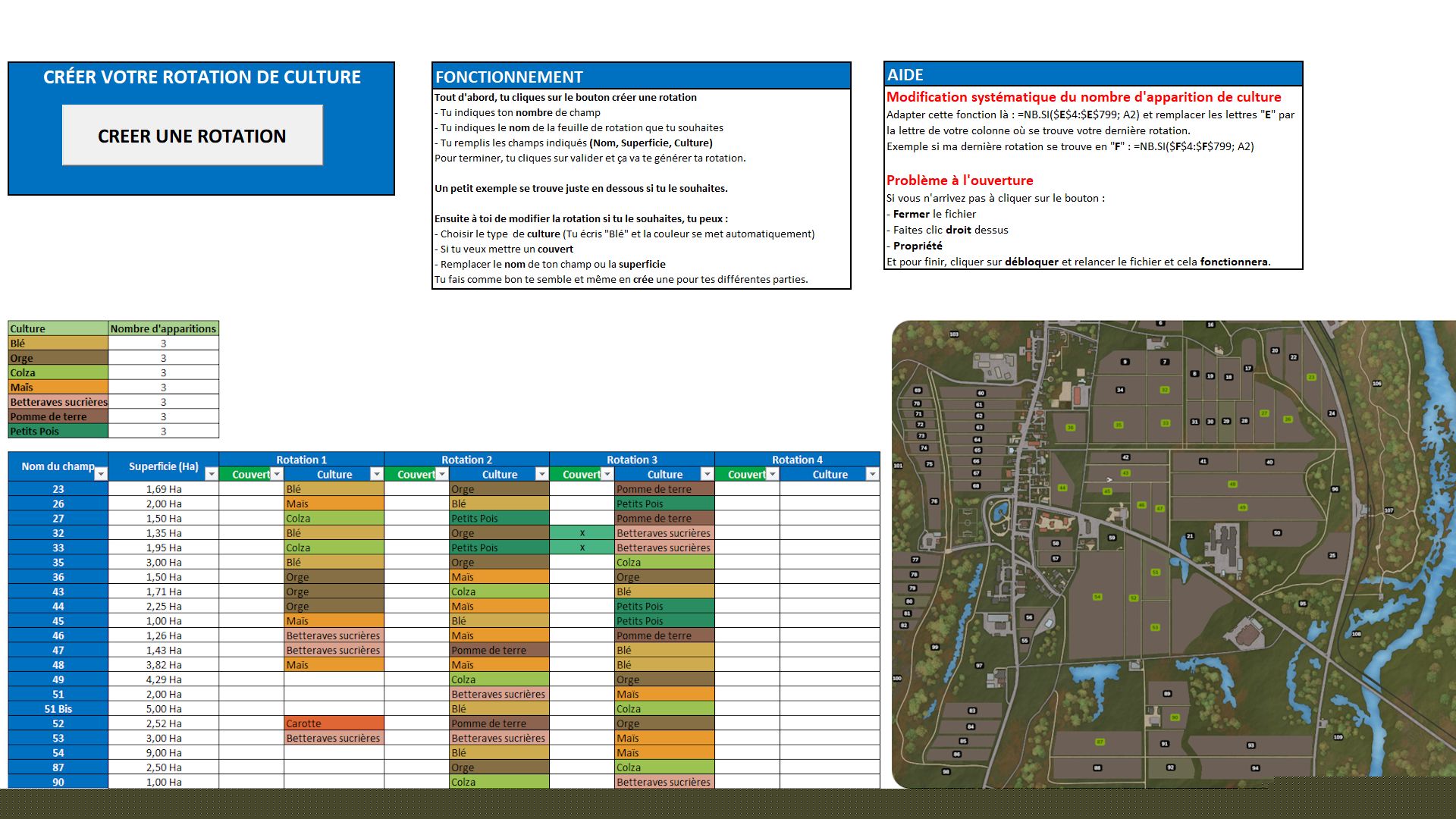
Task: Select the 51 Bis field name cell
Action: tap(58, 709)
